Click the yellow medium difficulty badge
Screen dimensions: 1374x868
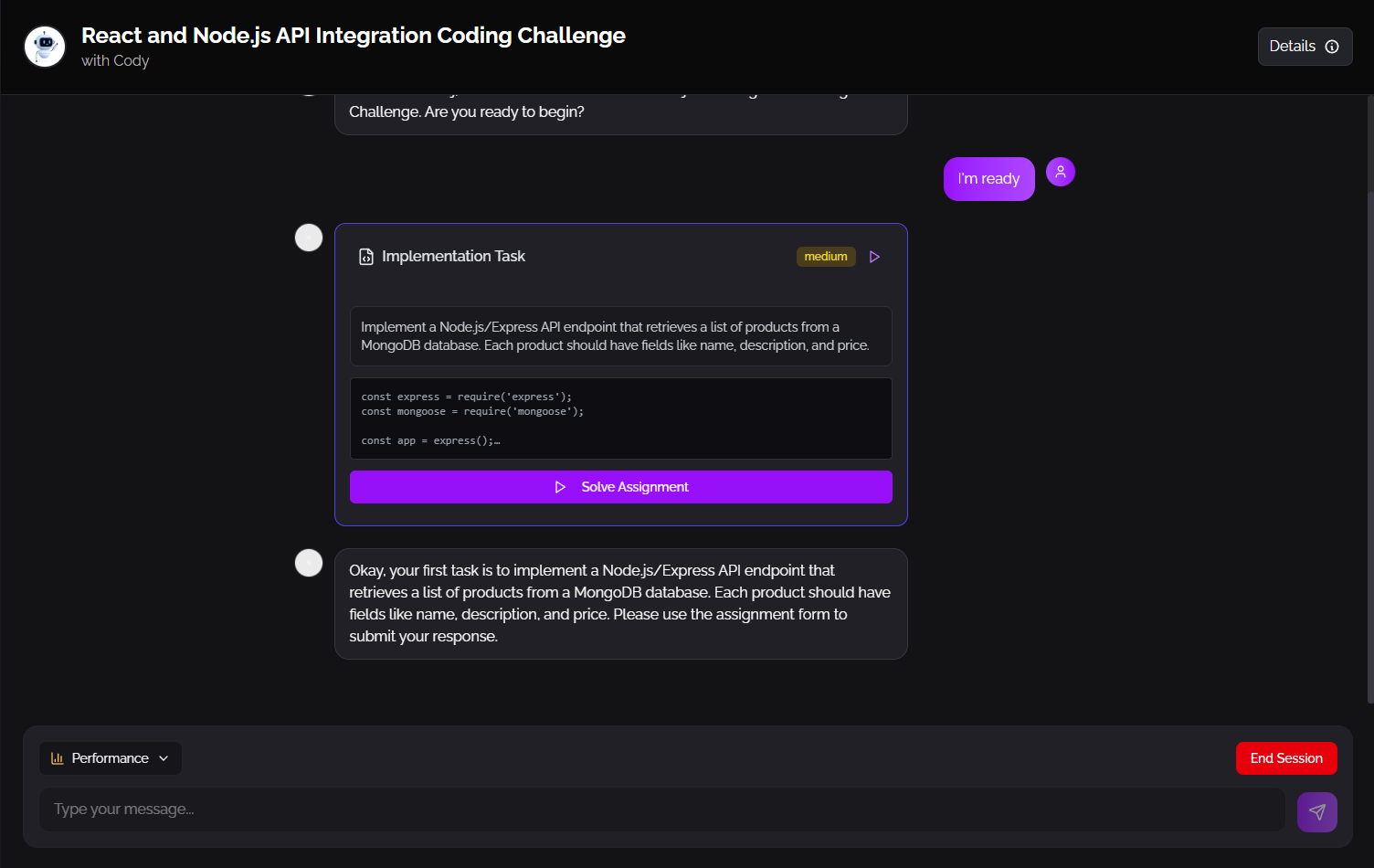(825, 257)
